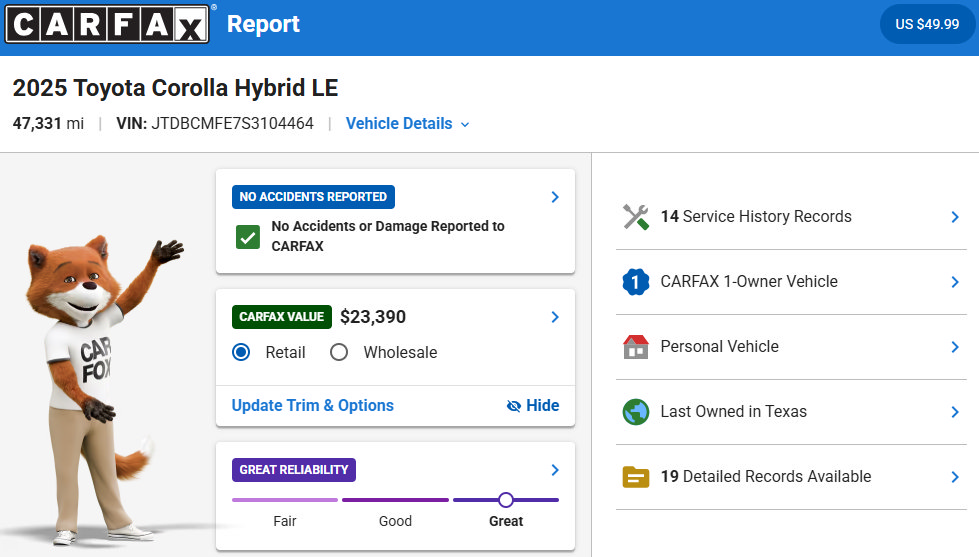
Task: Click the $23,390 value amount
Action: (x=373, y=317)
